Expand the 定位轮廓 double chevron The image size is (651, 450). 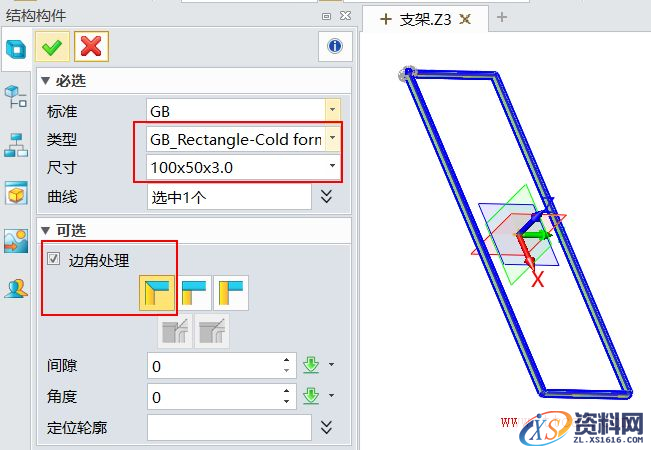(x=327, y=427)
